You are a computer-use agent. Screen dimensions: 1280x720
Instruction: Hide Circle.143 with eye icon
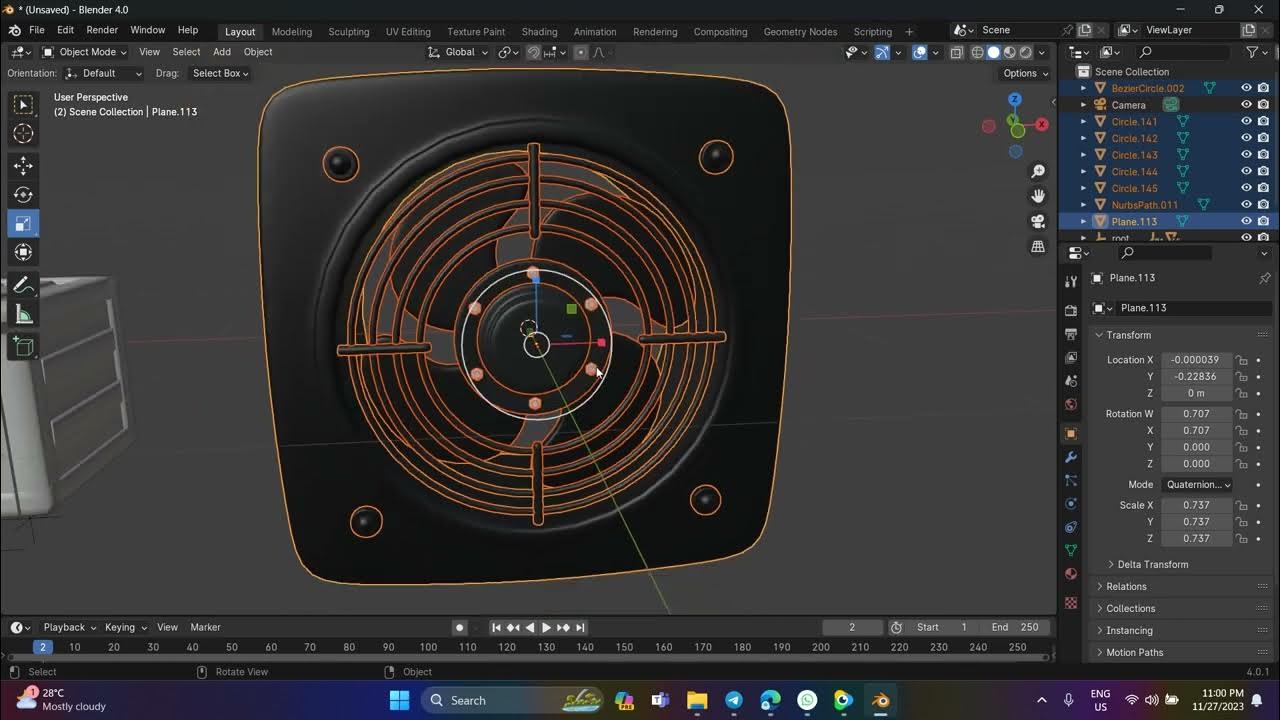pyautogui.click(x=1246, y=155)
